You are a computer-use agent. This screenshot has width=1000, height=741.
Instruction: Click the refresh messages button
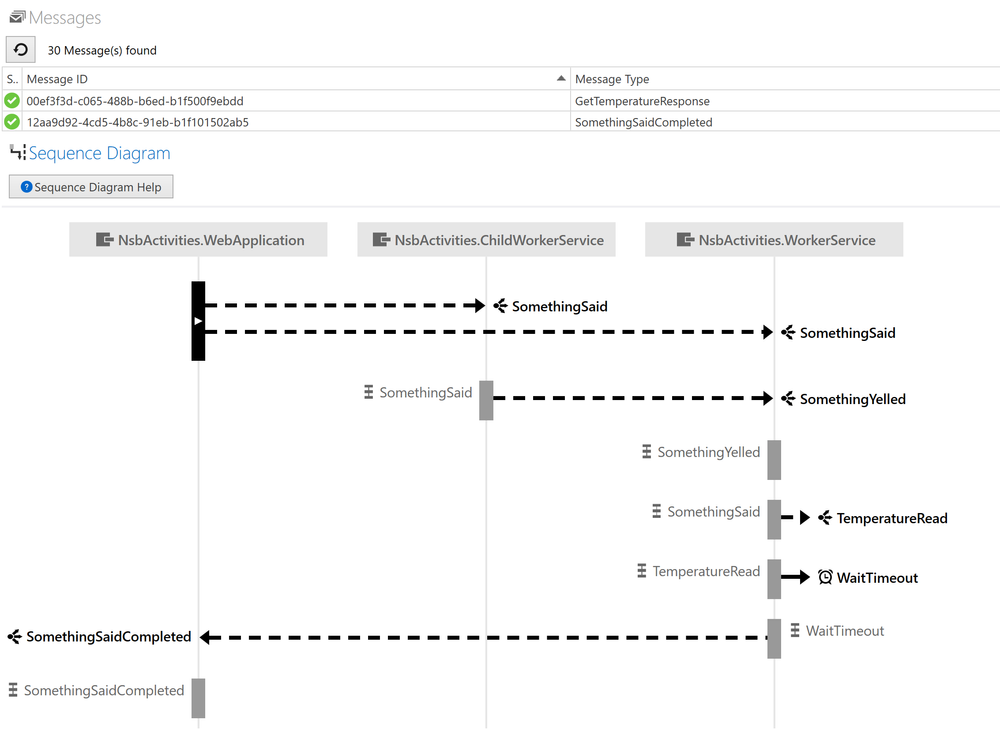(21, 49)
